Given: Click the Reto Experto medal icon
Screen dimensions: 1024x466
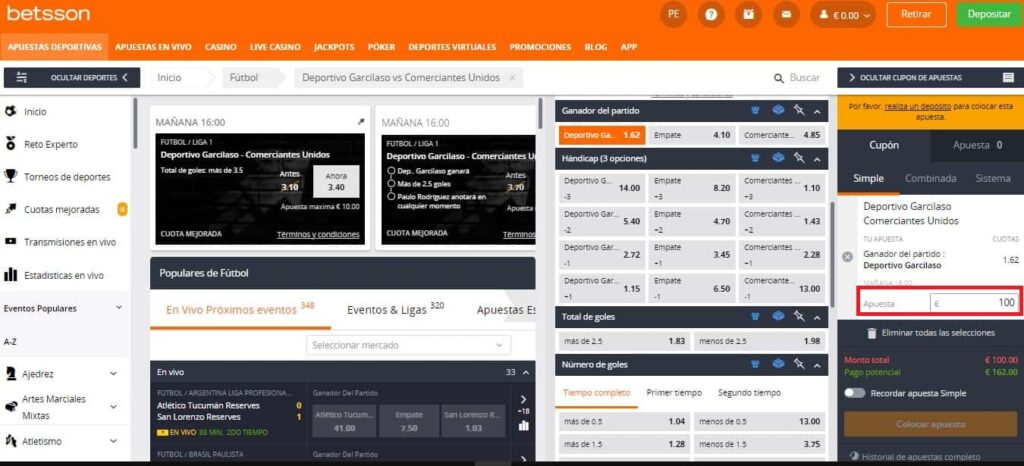Looking at the screenshot, I should (10, 144).
